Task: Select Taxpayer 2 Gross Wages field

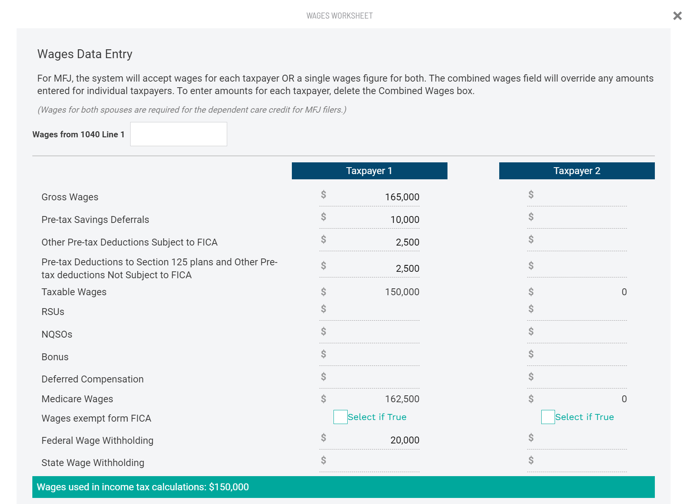Action: [577, 196]
